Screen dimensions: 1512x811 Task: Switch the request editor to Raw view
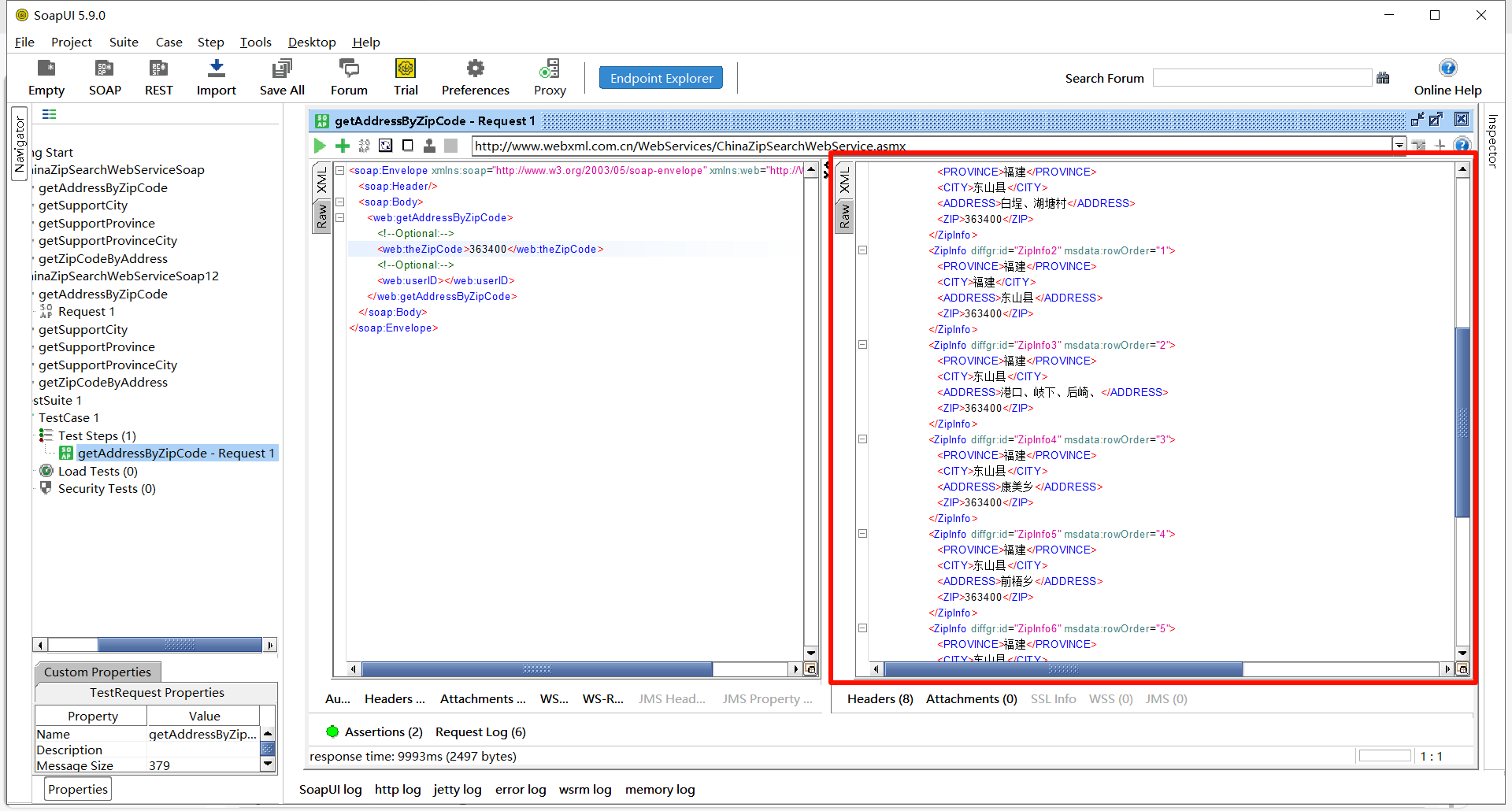pos(321,217)
